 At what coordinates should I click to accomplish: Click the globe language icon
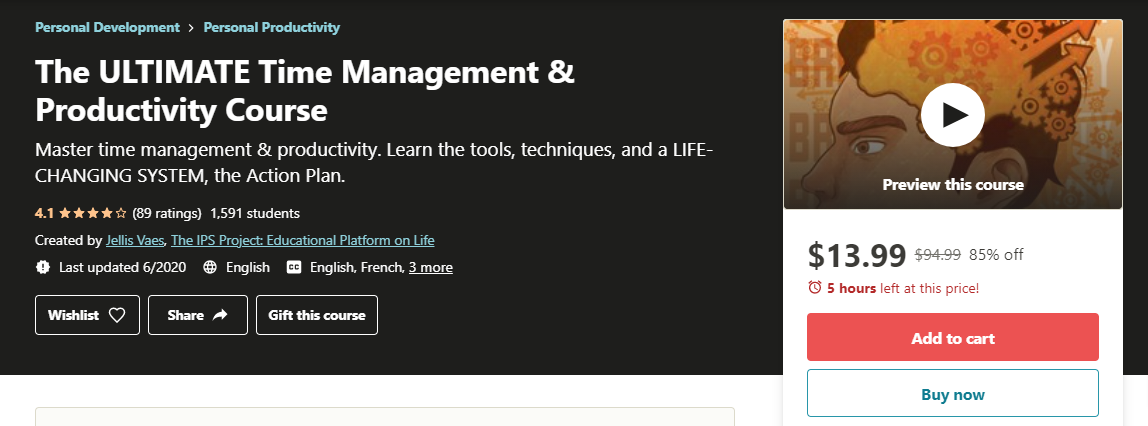[x=210, y=267]
